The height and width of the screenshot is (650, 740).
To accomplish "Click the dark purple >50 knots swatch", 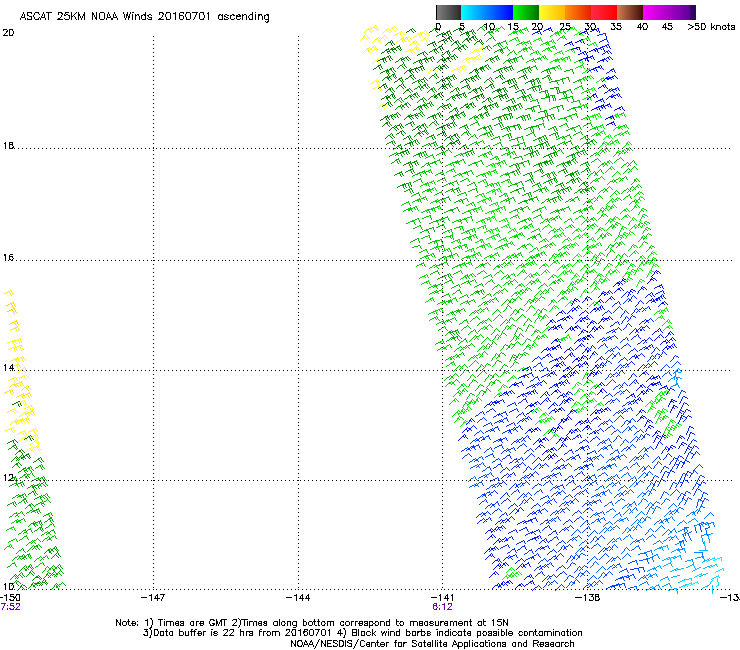I will pos(693,12).
